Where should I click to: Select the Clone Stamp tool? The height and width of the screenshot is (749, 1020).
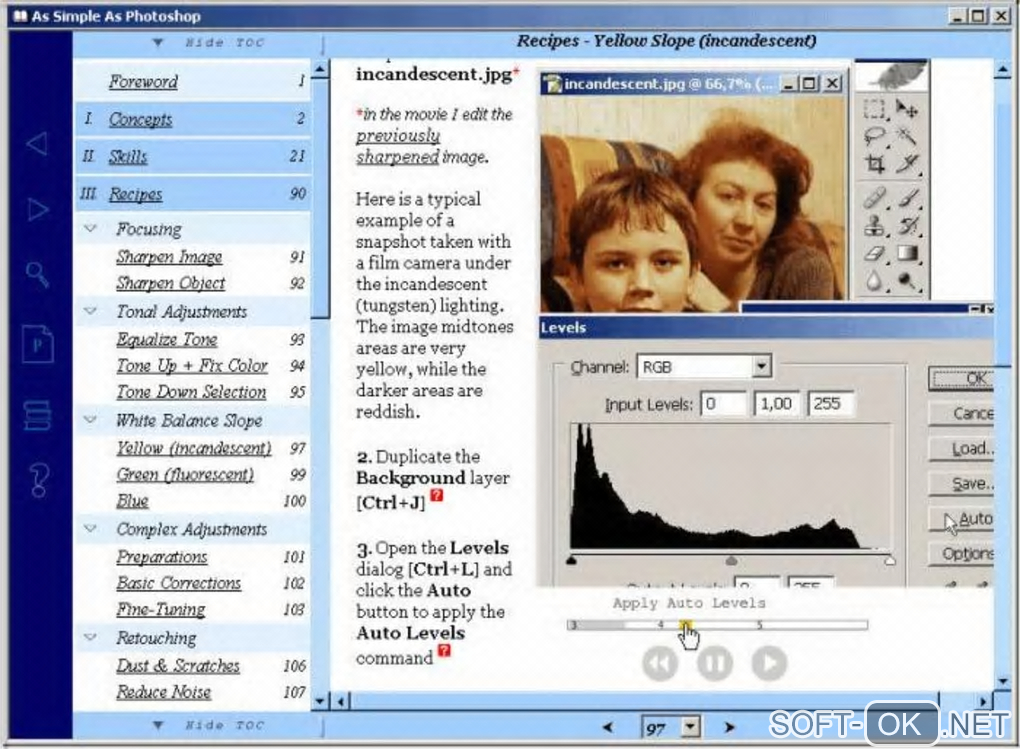coord(874,225)
